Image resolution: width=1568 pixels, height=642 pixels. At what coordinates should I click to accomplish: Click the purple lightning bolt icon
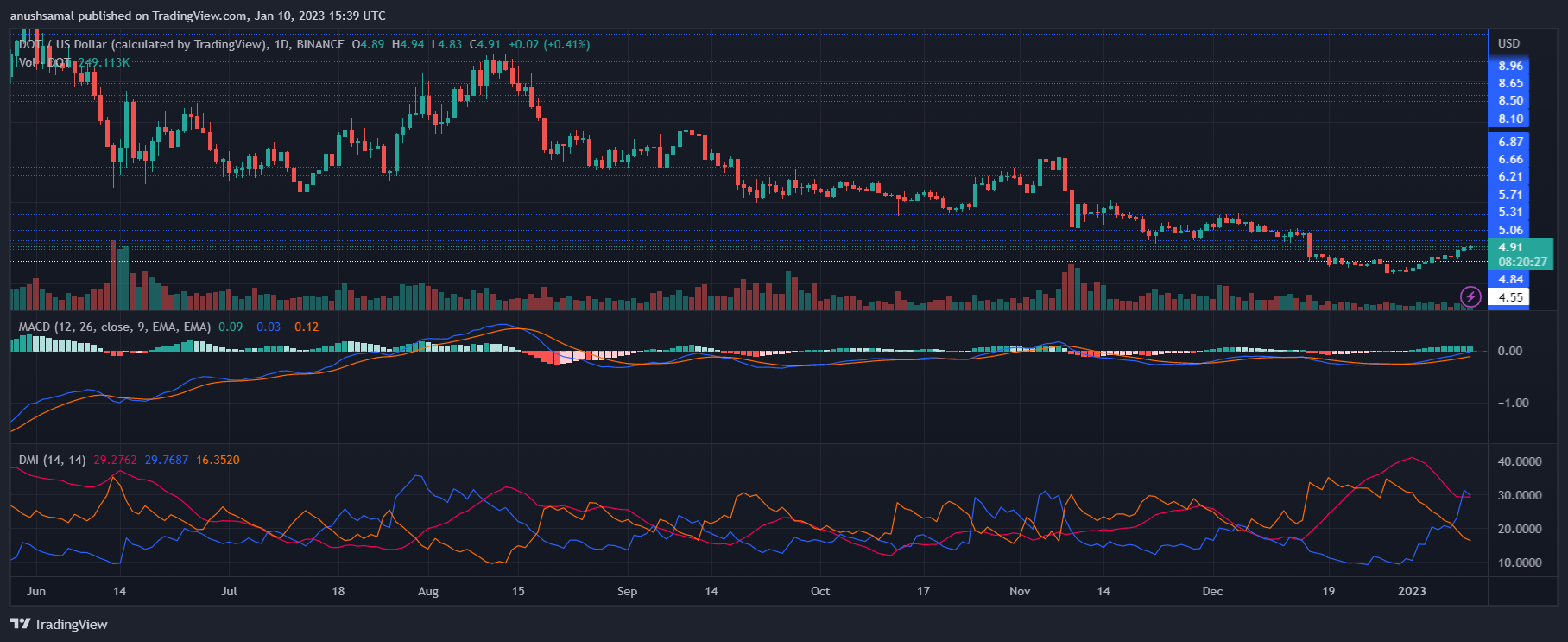pyautogui.click(x=1470, y=297)
